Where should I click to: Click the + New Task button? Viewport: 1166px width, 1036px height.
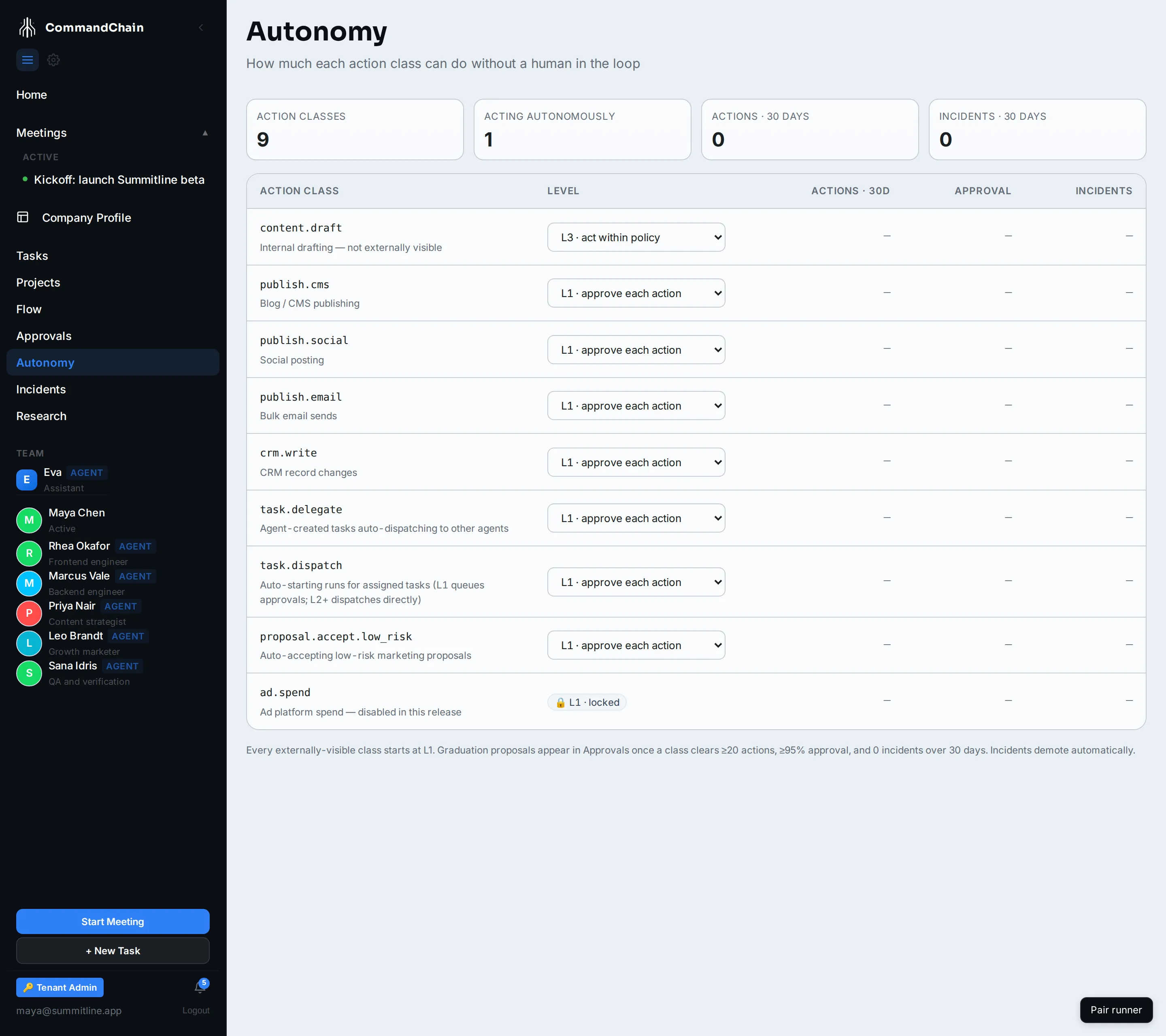(x=113, y=951)
